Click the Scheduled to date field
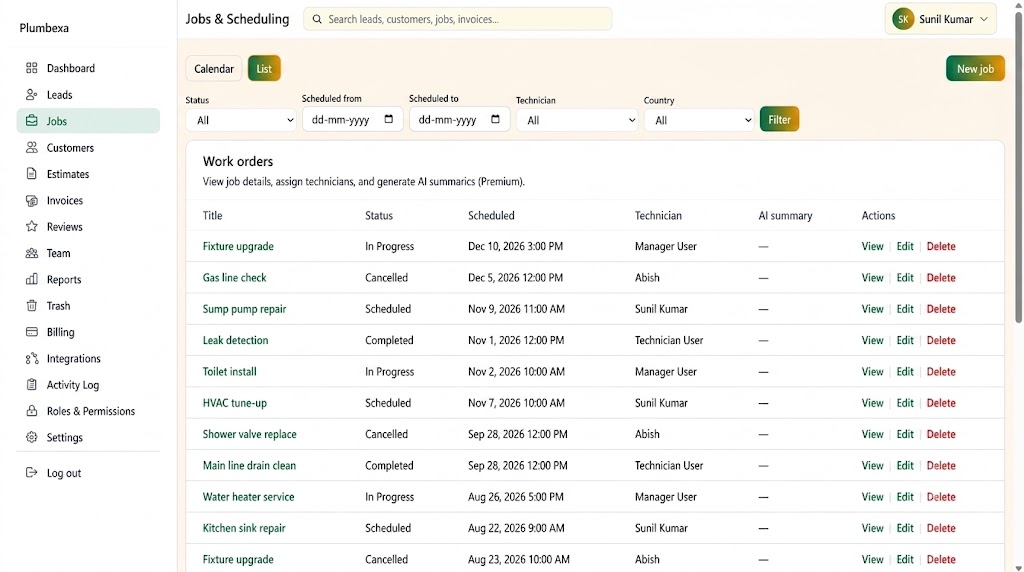 [459, 119]
